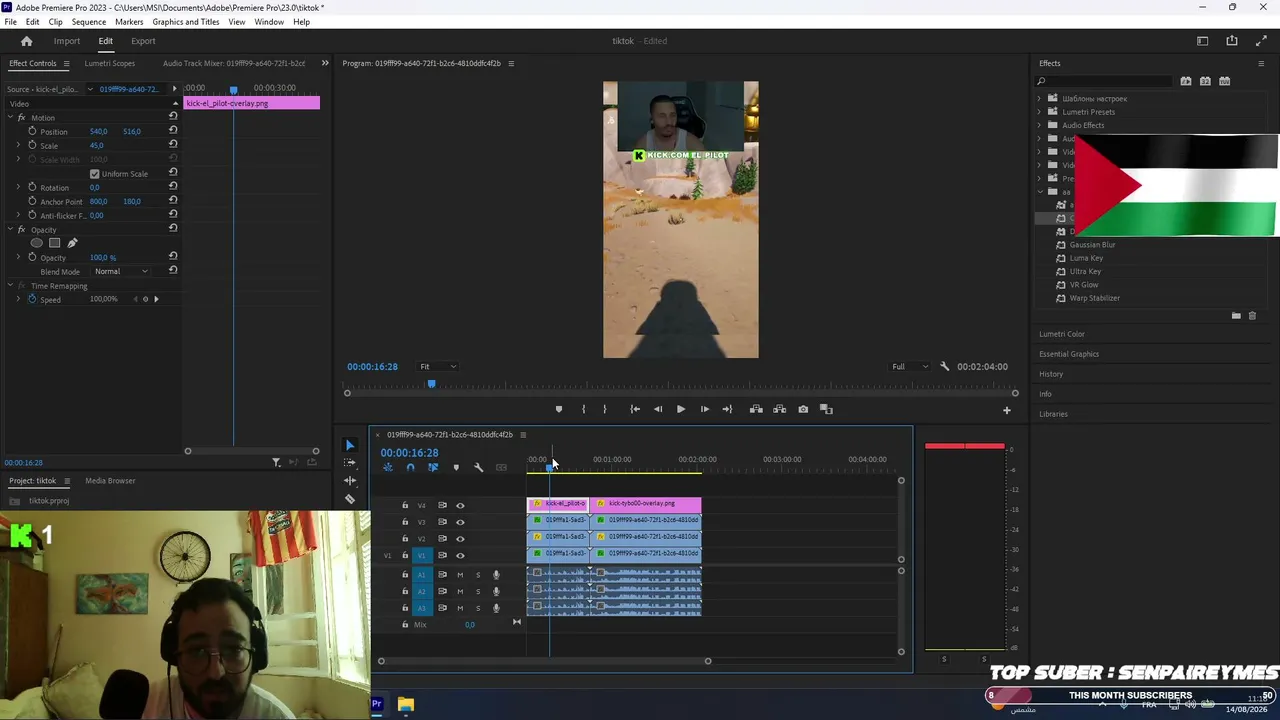Open the Comparison View button
Viewport: 1280px width, 720px height.
(x=826, y=409)
